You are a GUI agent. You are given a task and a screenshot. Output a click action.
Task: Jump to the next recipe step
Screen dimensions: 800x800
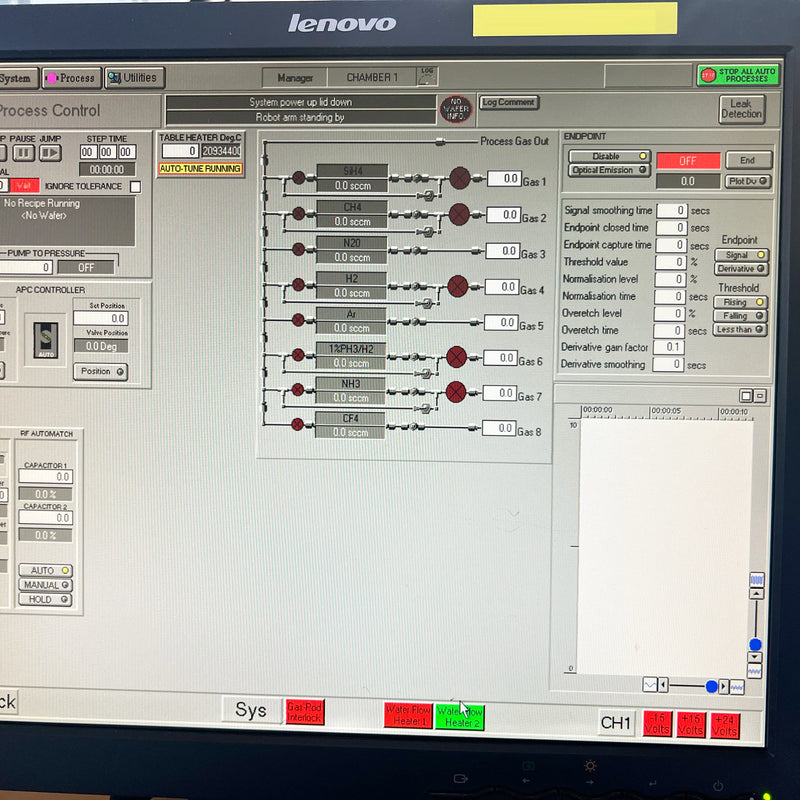(50, 153)
